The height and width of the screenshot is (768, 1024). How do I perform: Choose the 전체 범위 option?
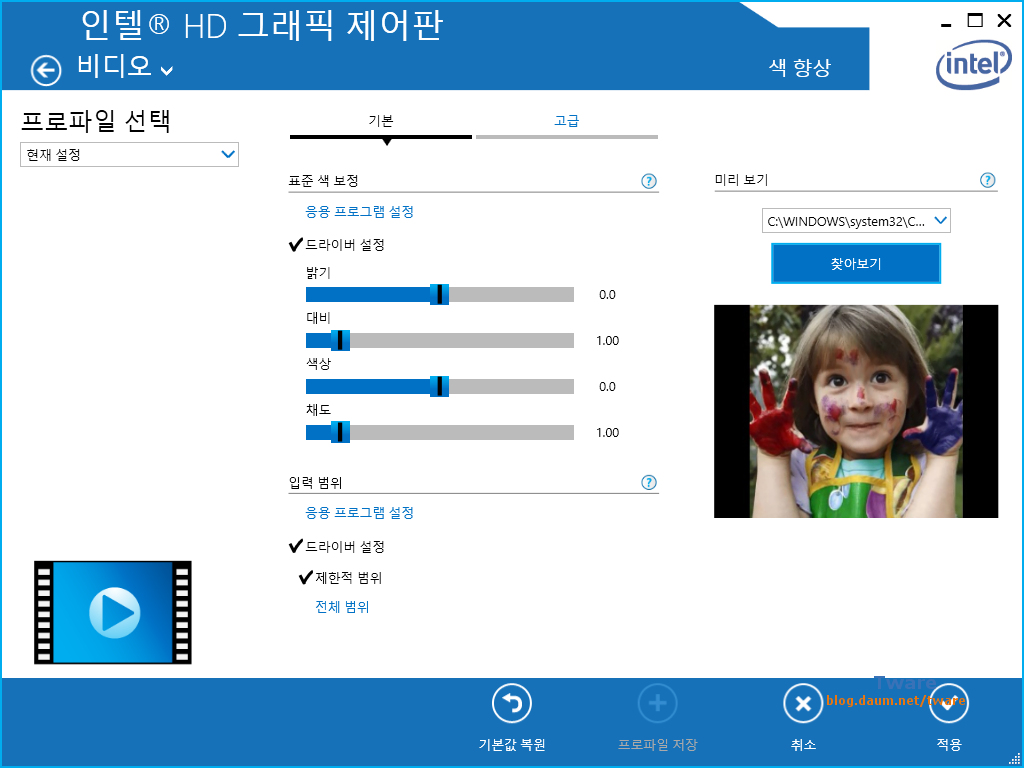pos(342,607)
